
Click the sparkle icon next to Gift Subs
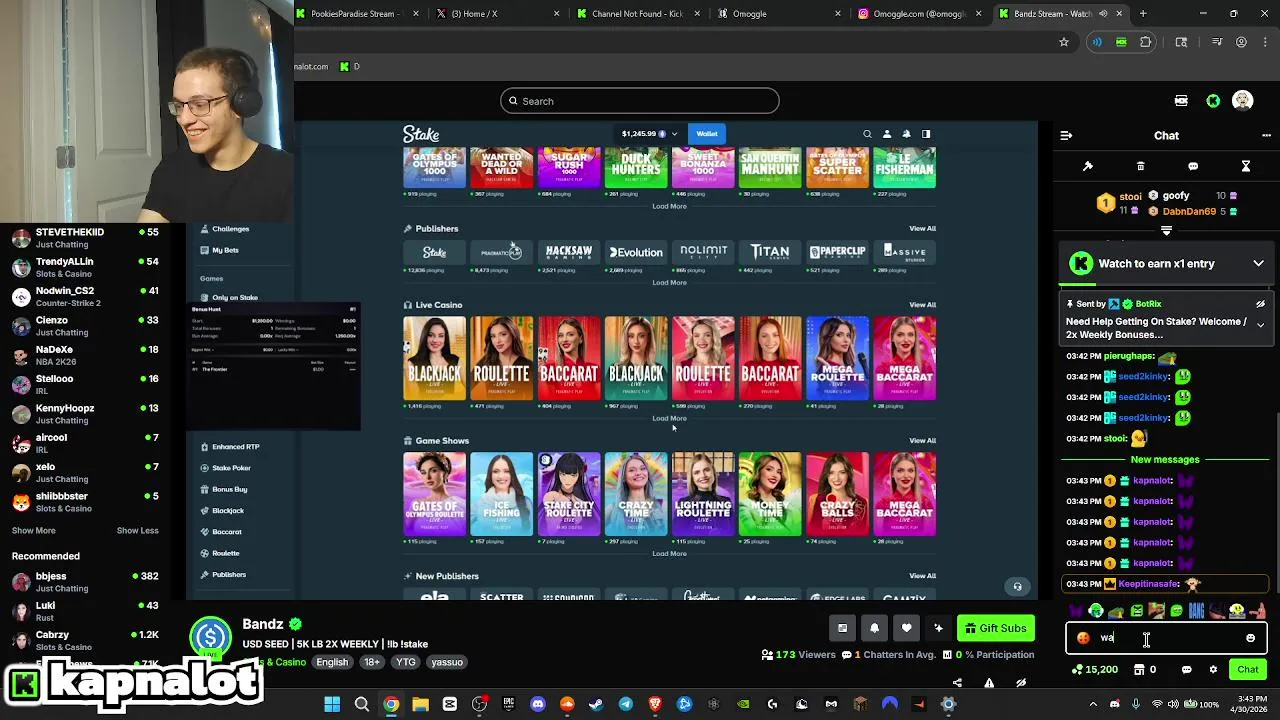pyautogui.click(x=938, y=628)
